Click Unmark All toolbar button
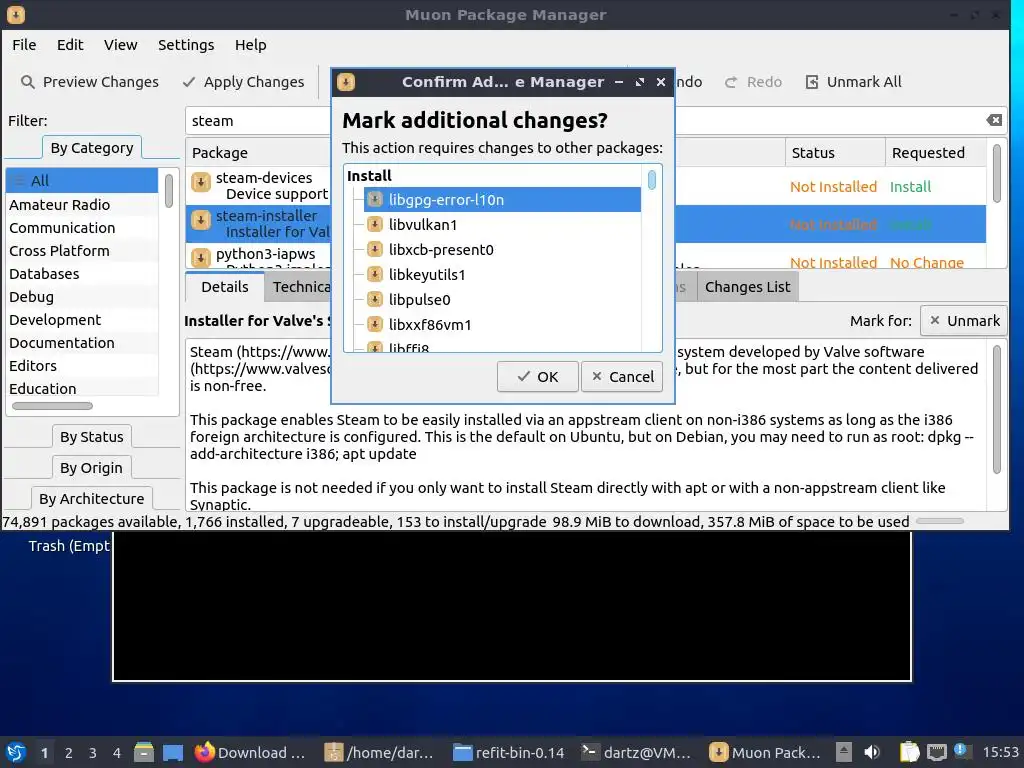 coord(854,82)
